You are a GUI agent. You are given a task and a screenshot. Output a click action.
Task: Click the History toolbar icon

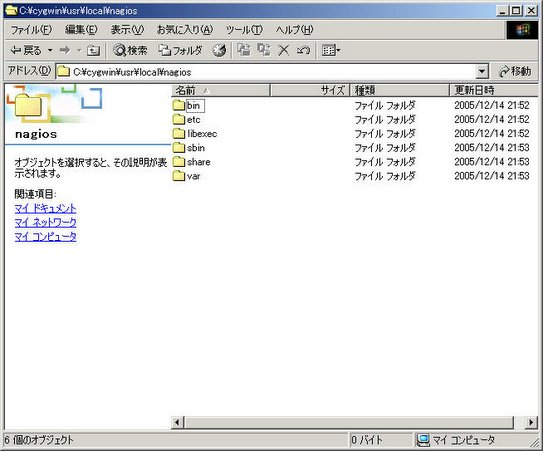(219, 51)
